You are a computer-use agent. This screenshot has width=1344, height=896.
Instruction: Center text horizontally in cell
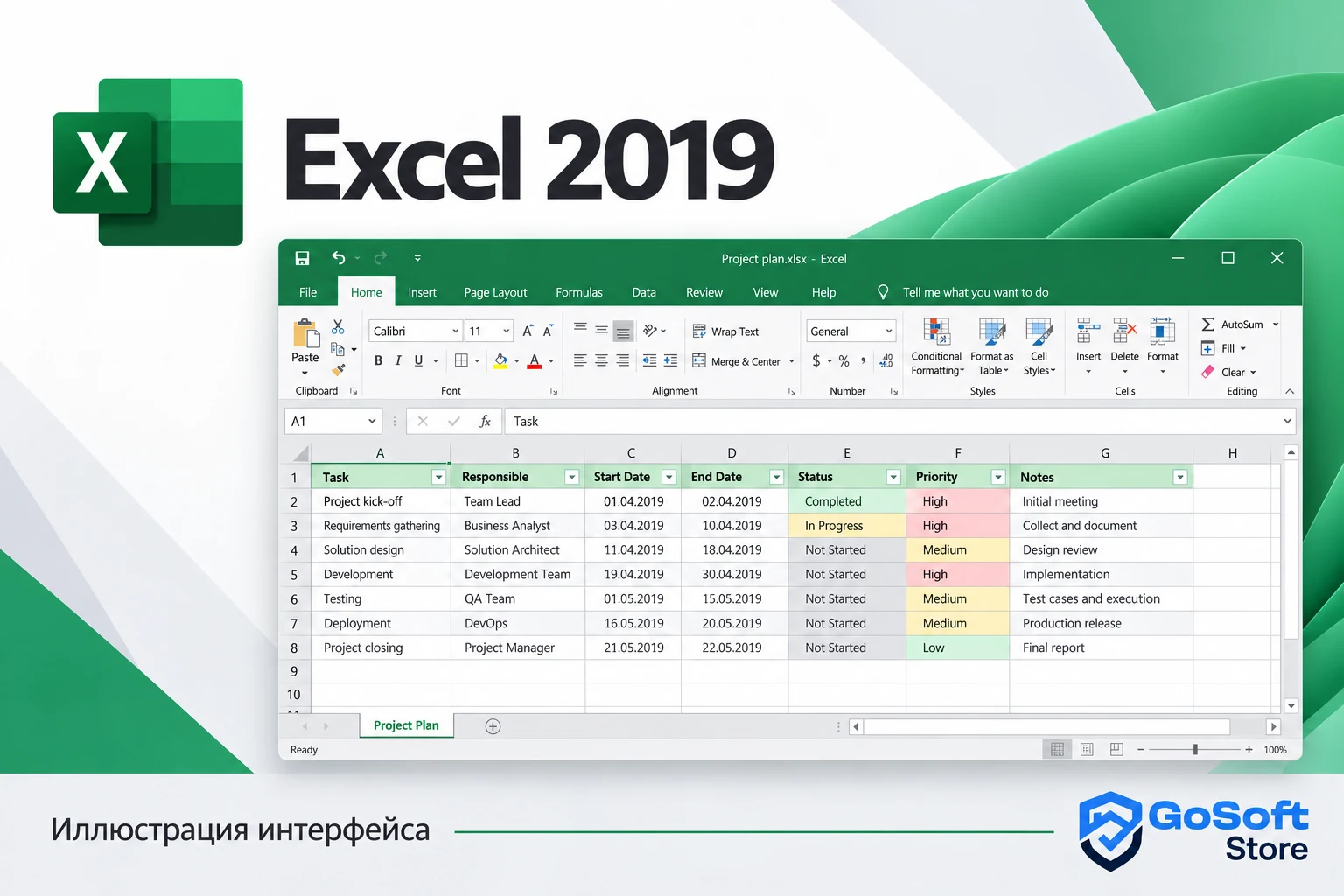(x=601, y=360)
